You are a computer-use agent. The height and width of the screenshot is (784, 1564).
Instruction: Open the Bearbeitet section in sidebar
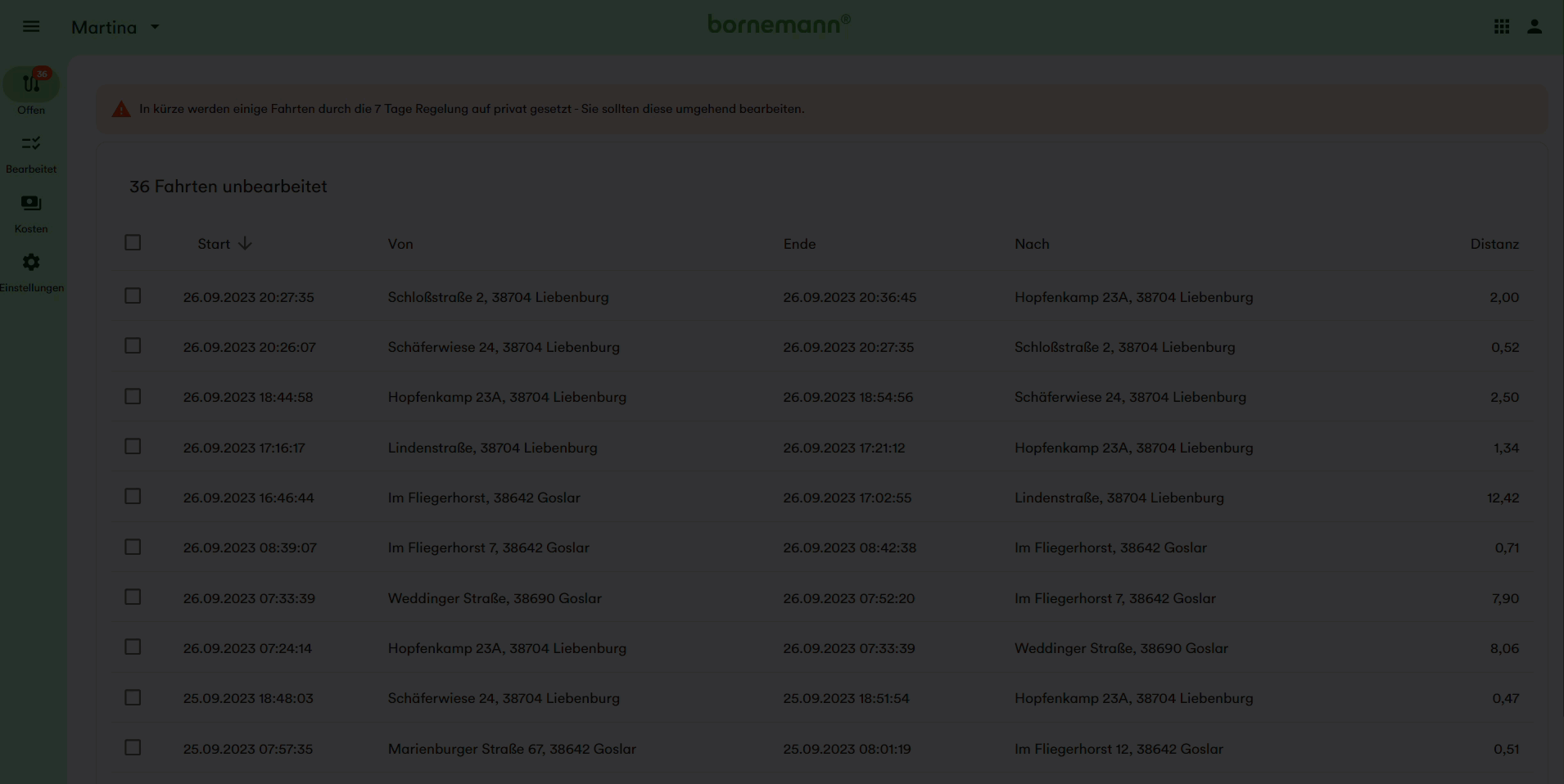click(31, 153)
